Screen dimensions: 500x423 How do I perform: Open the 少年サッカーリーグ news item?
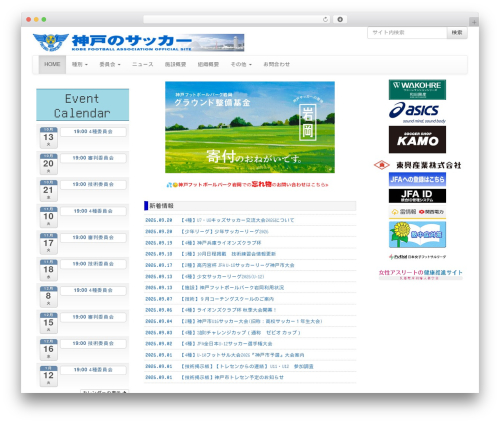pyautogui.click(x=225, y=232)
